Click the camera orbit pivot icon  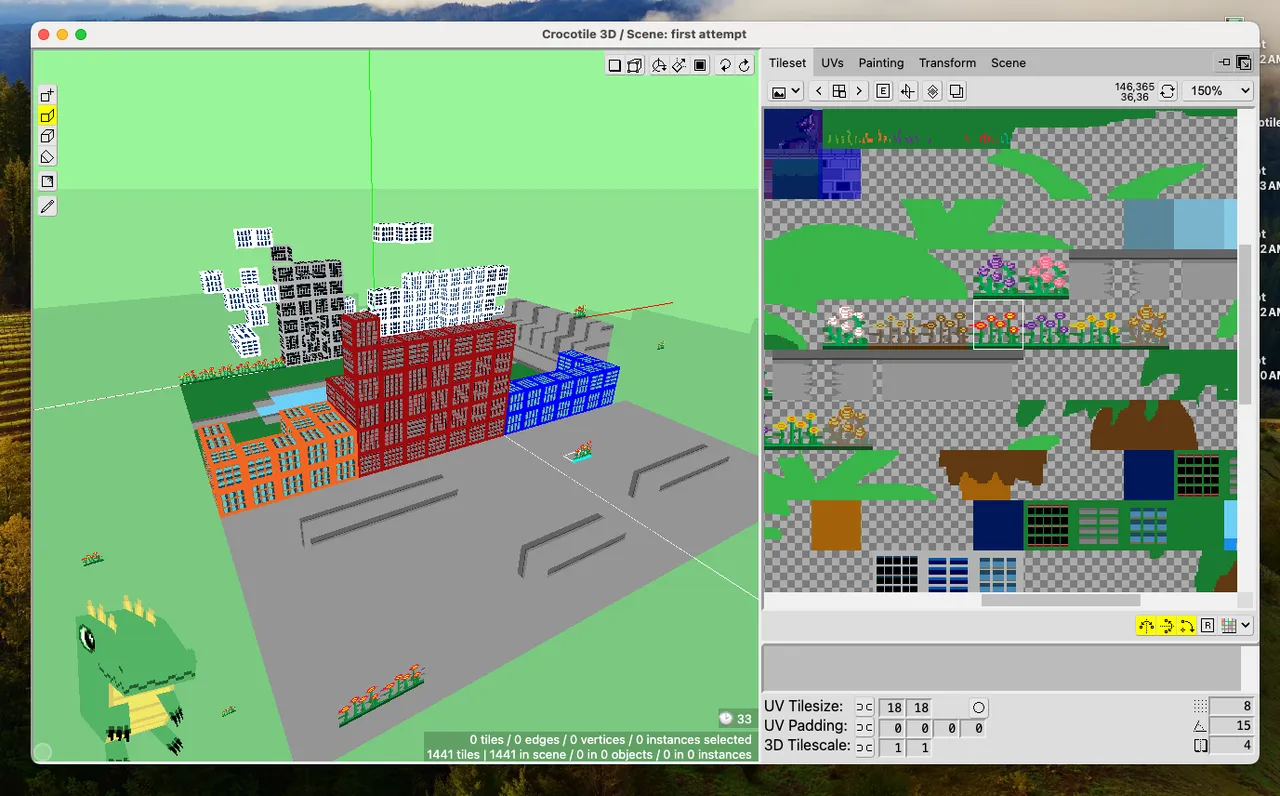click(659, 66)
